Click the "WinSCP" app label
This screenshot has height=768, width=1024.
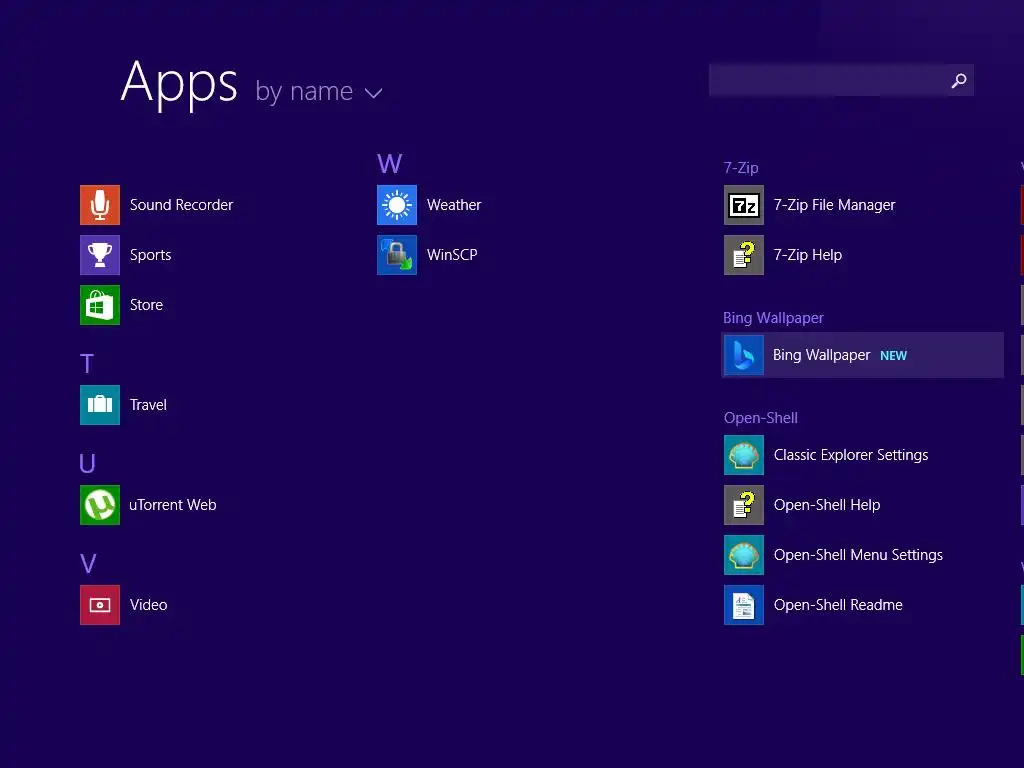point(453,255)
